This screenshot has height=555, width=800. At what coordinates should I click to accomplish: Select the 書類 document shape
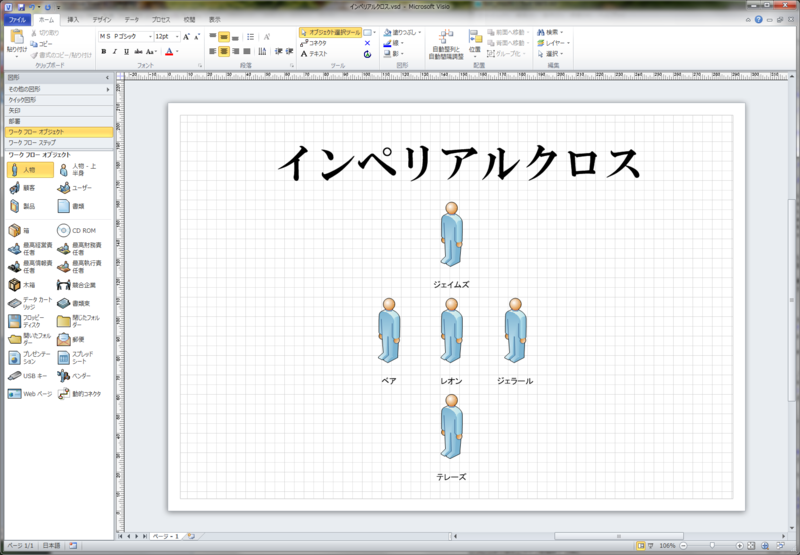coord(71,206)
